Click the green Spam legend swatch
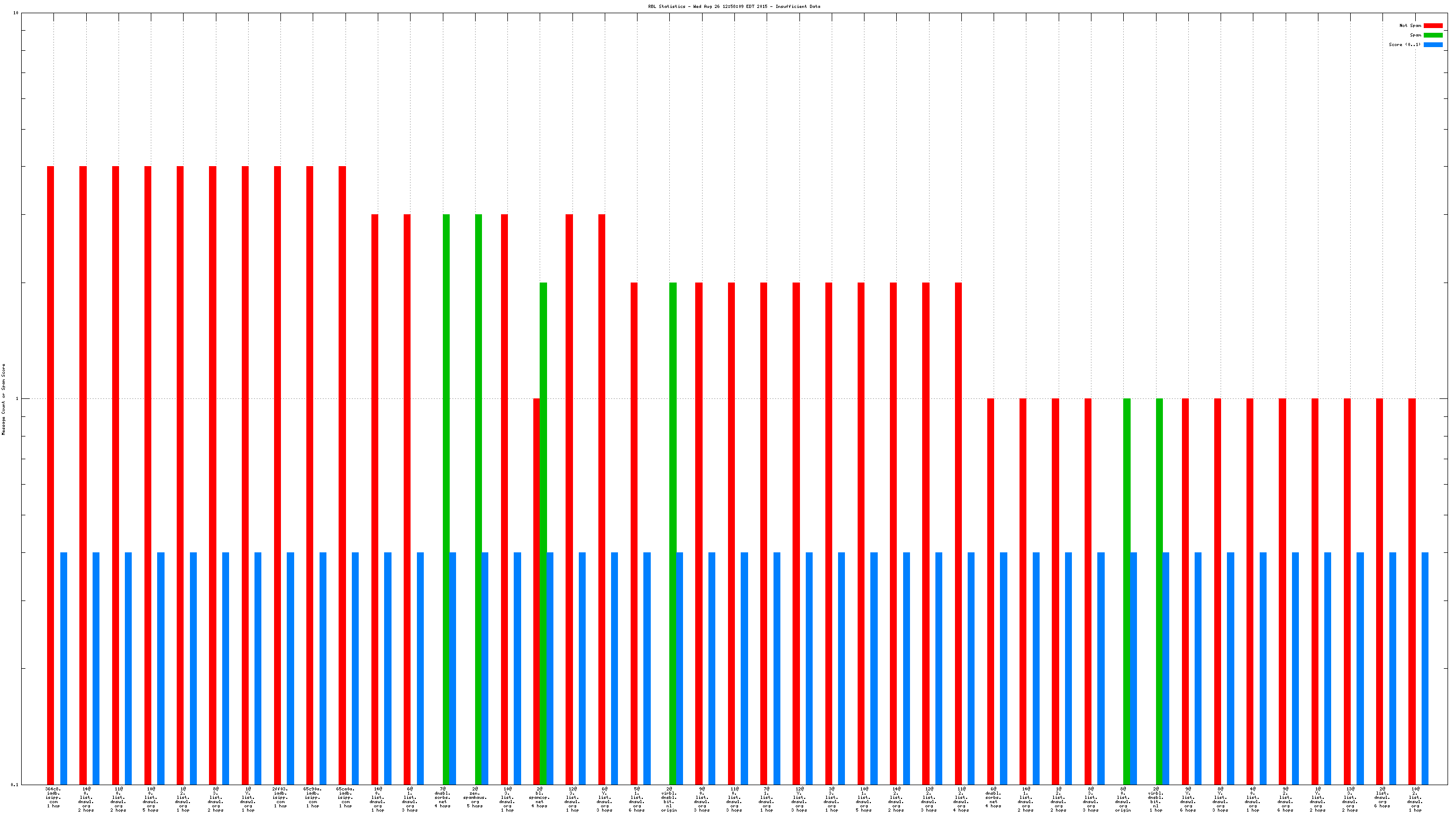Image resolution: width=1456 pixels, height=819 pixels. (x=1433, y=35)
